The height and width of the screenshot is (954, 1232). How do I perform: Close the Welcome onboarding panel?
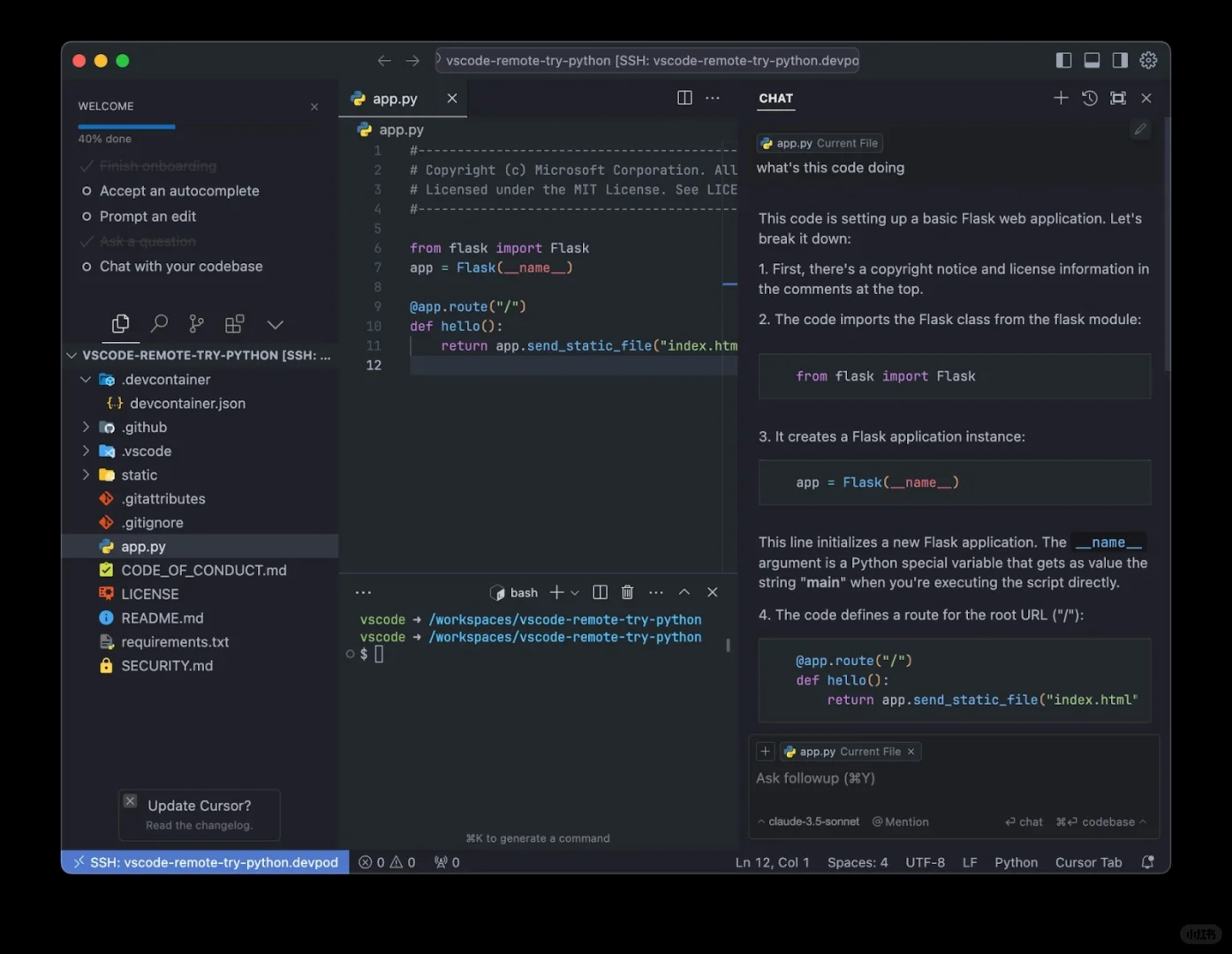[314, 107]
